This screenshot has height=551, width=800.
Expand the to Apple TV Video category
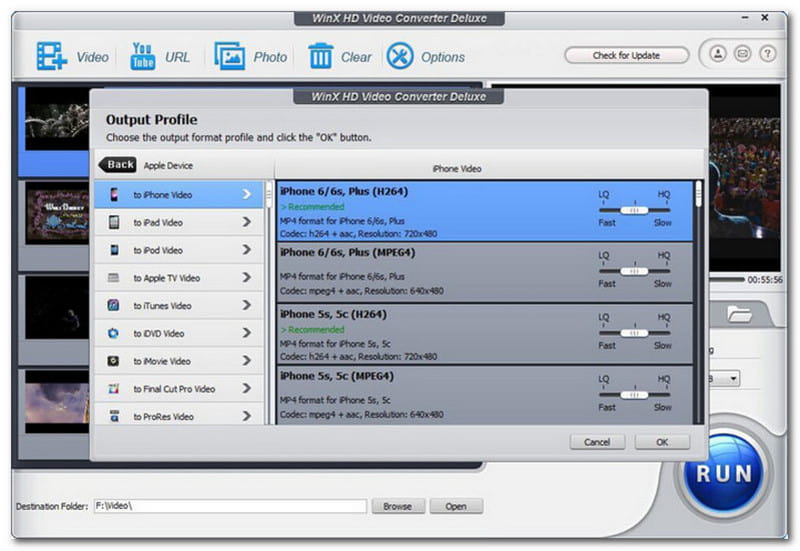[x=180, y=278]
